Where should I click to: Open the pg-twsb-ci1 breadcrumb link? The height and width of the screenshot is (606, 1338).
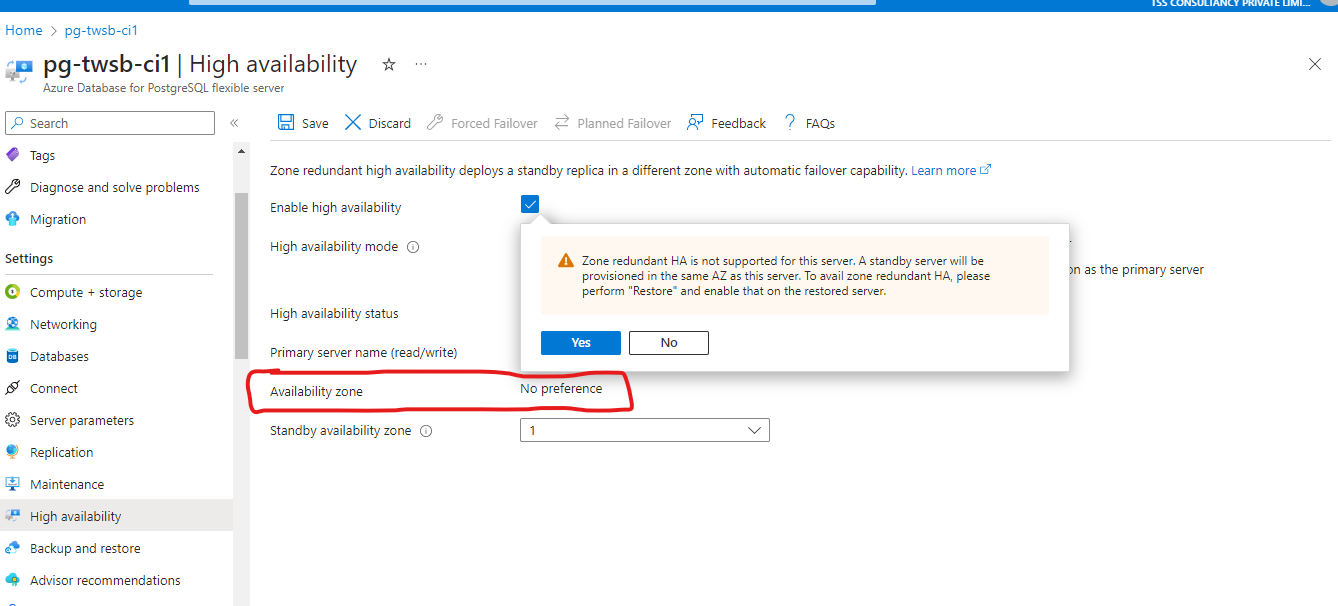pyautogui.click(x=101, y=30)
